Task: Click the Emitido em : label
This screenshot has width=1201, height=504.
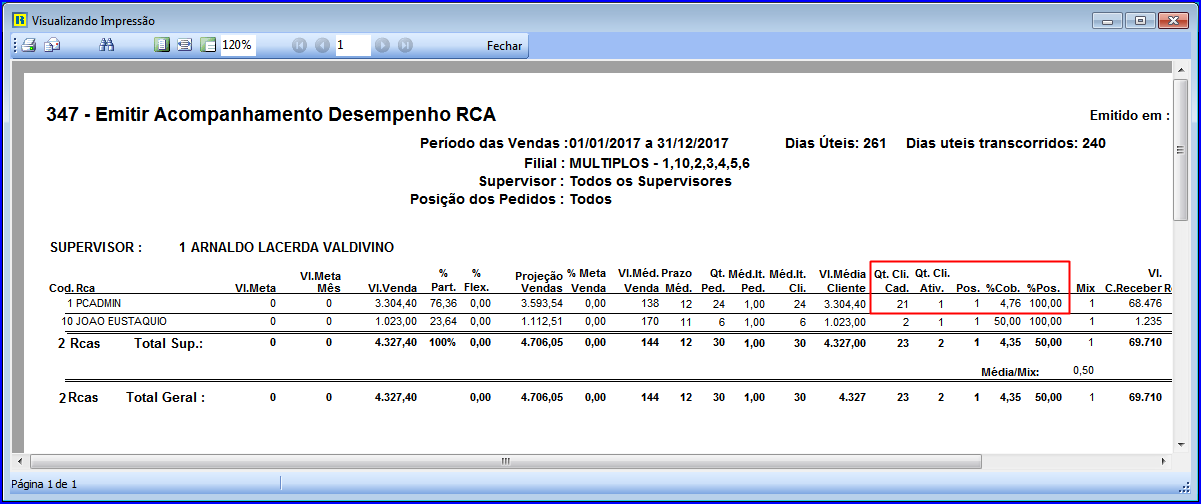Action: pos(1129,116)
